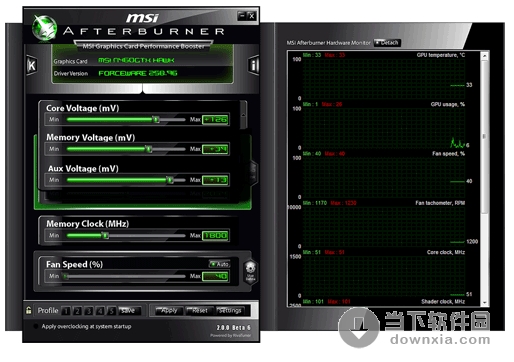Click the Driver Version Forceware readout
This screenshot has width=514, height=362.
(138, 73)
